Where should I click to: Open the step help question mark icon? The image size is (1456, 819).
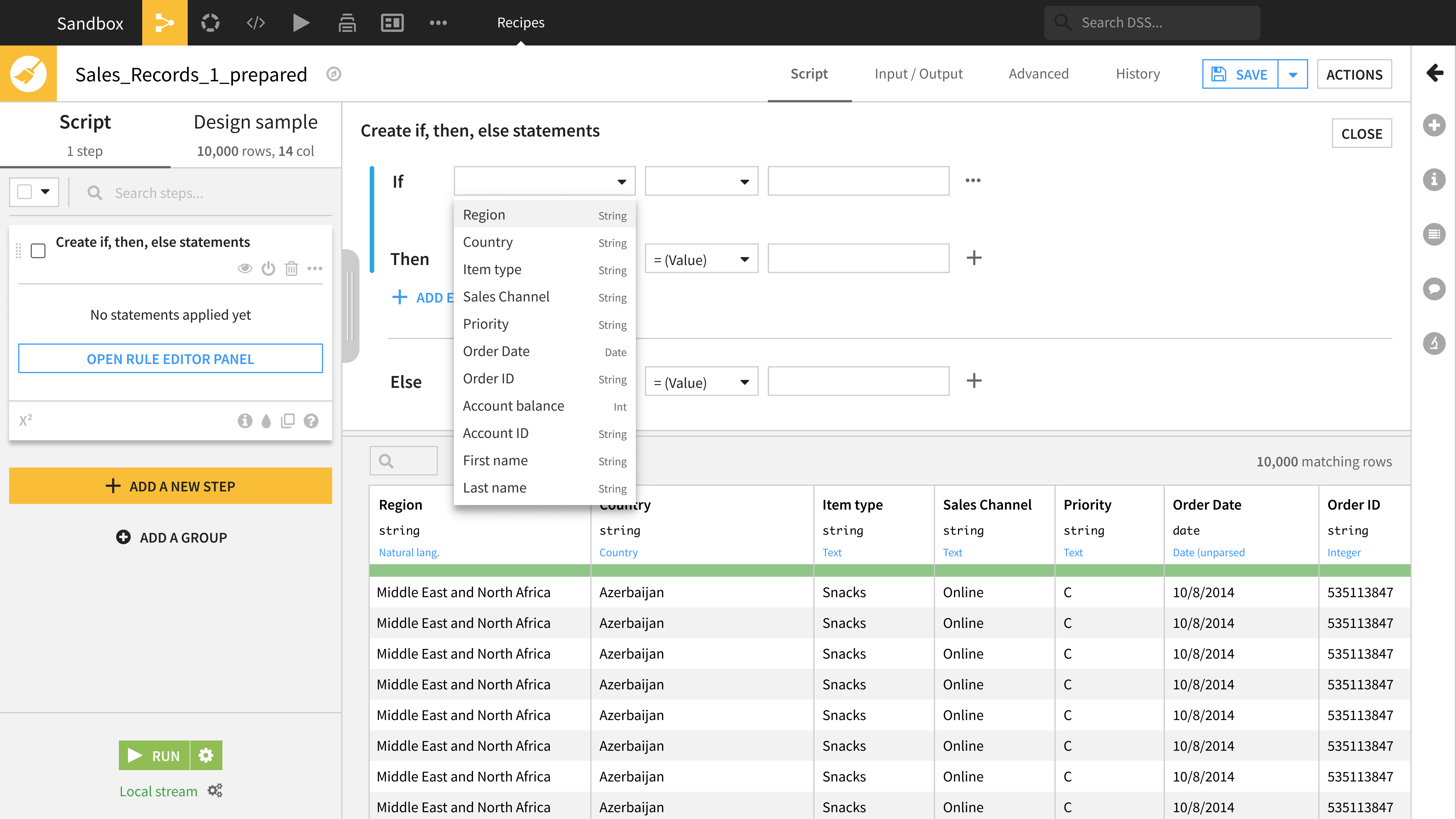311,421
